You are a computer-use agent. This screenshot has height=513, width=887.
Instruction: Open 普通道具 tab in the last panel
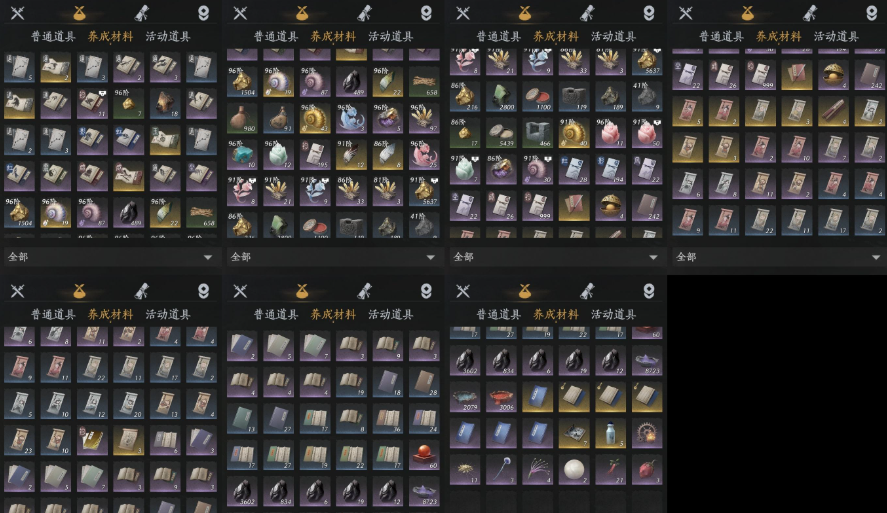(498, 314)
